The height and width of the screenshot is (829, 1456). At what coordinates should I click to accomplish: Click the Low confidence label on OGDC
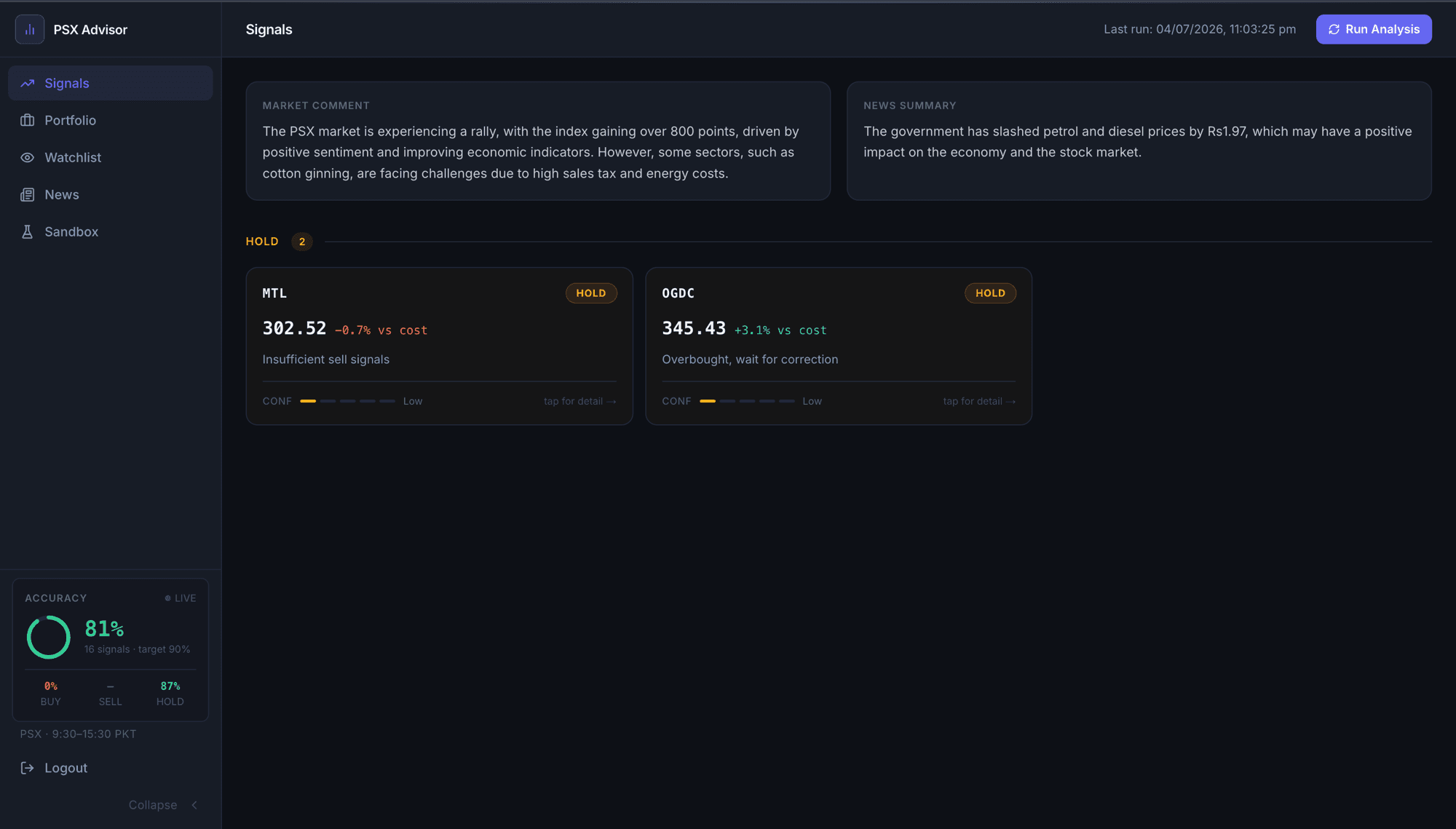click(812, 401)
